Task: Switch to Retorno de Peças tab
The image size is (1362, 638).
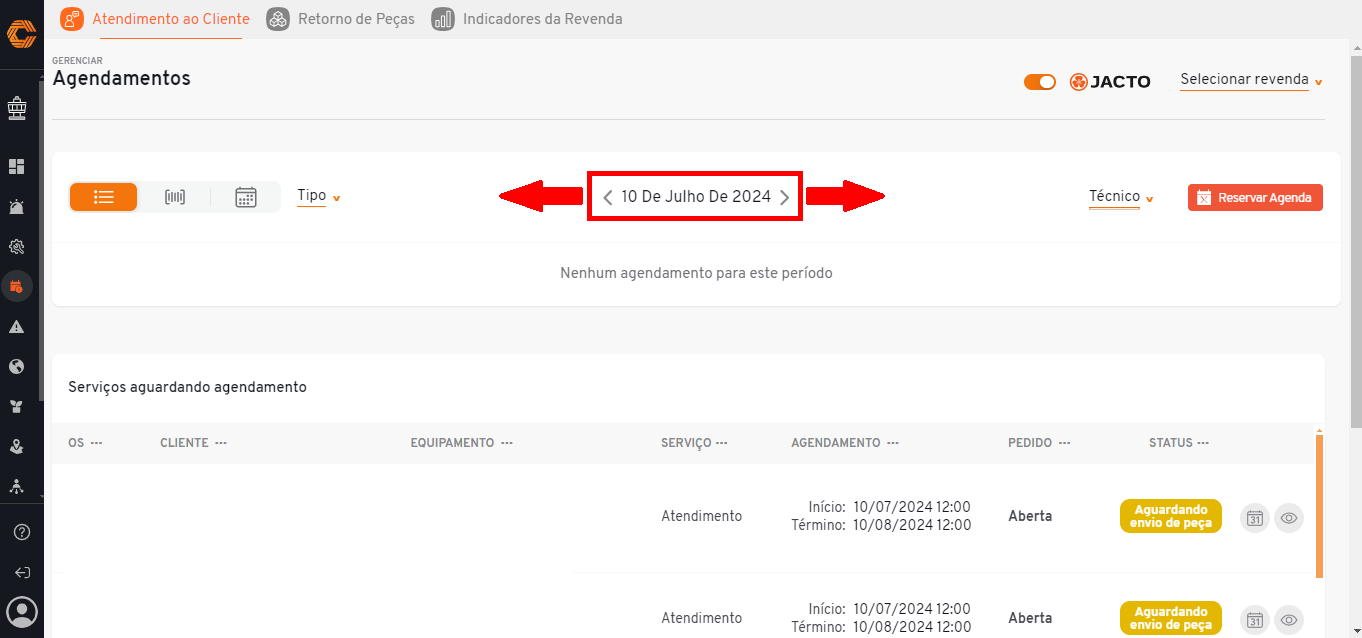Action: (341, 19)
